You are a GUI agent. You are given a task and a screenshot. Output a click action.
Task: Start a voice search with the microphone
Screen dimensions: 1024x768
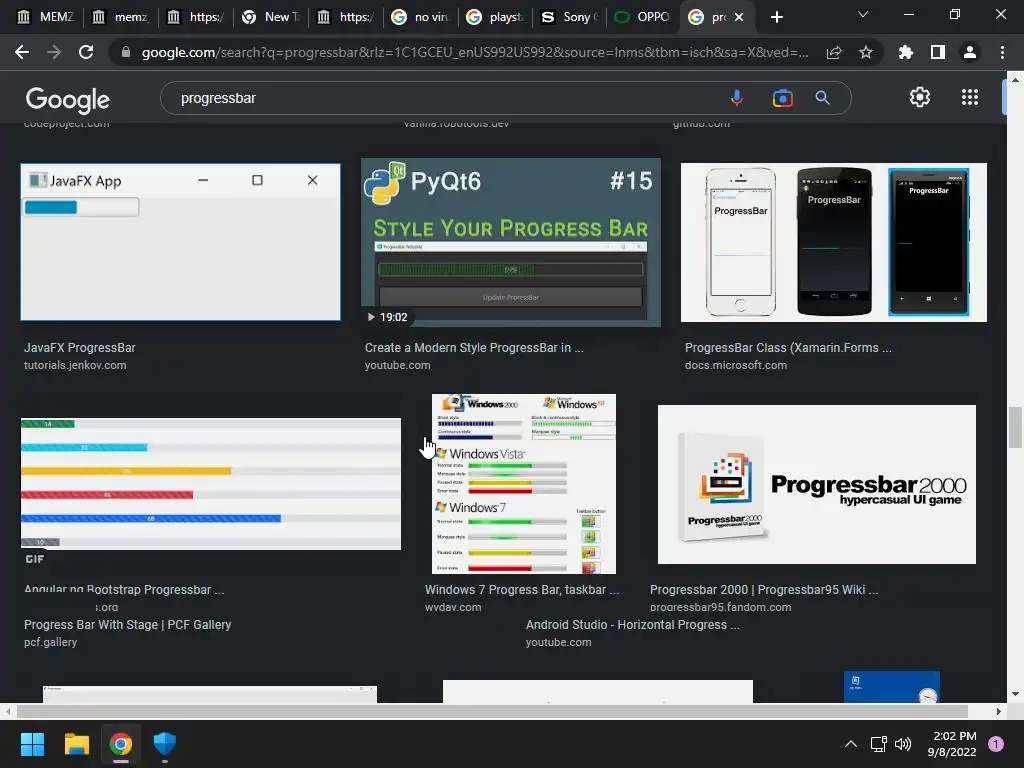(736, 98)
